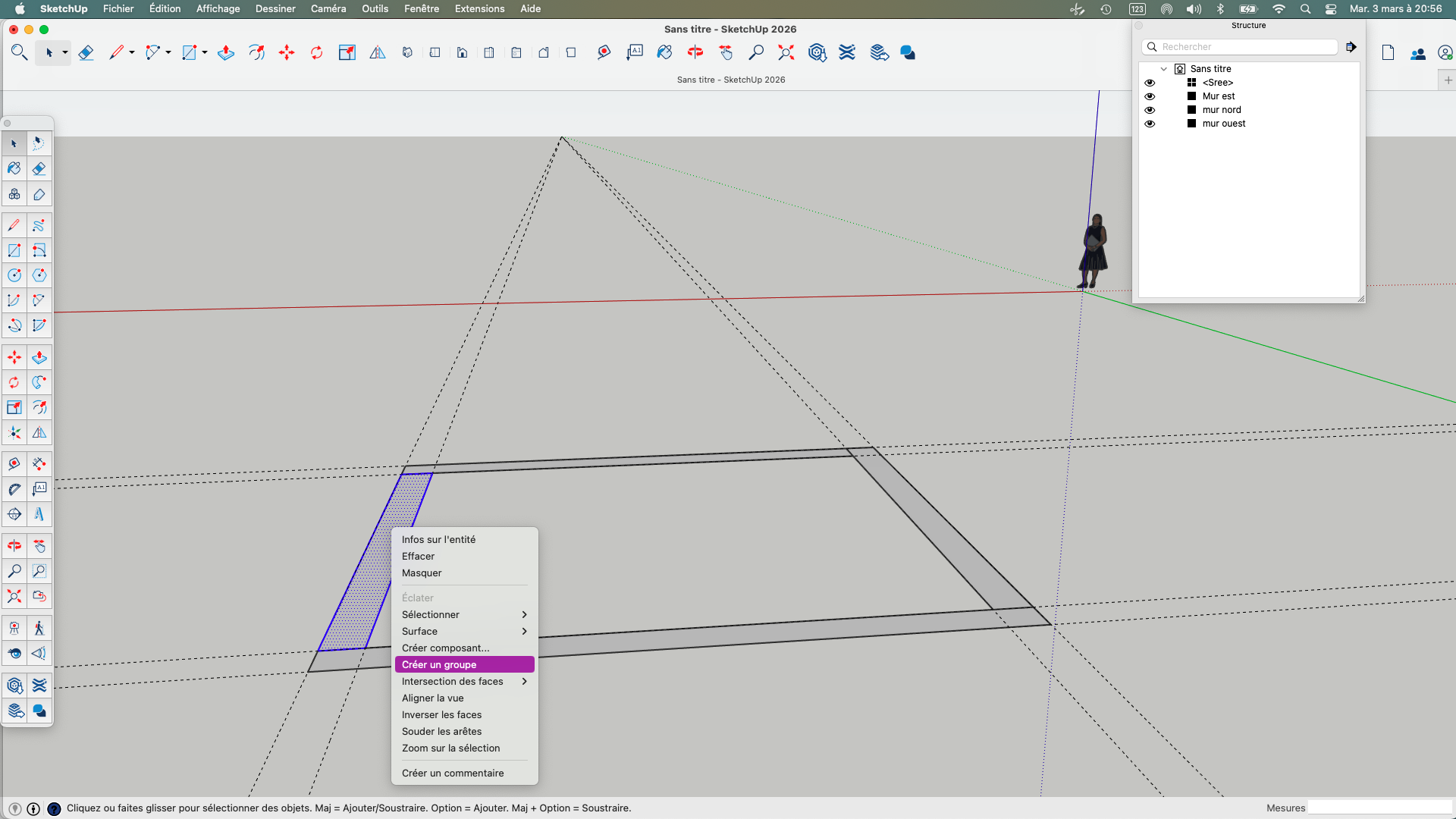This screenshot has height=819, width=1456.
Task: Select the Walk tool in the left palette
Action: 39,628
